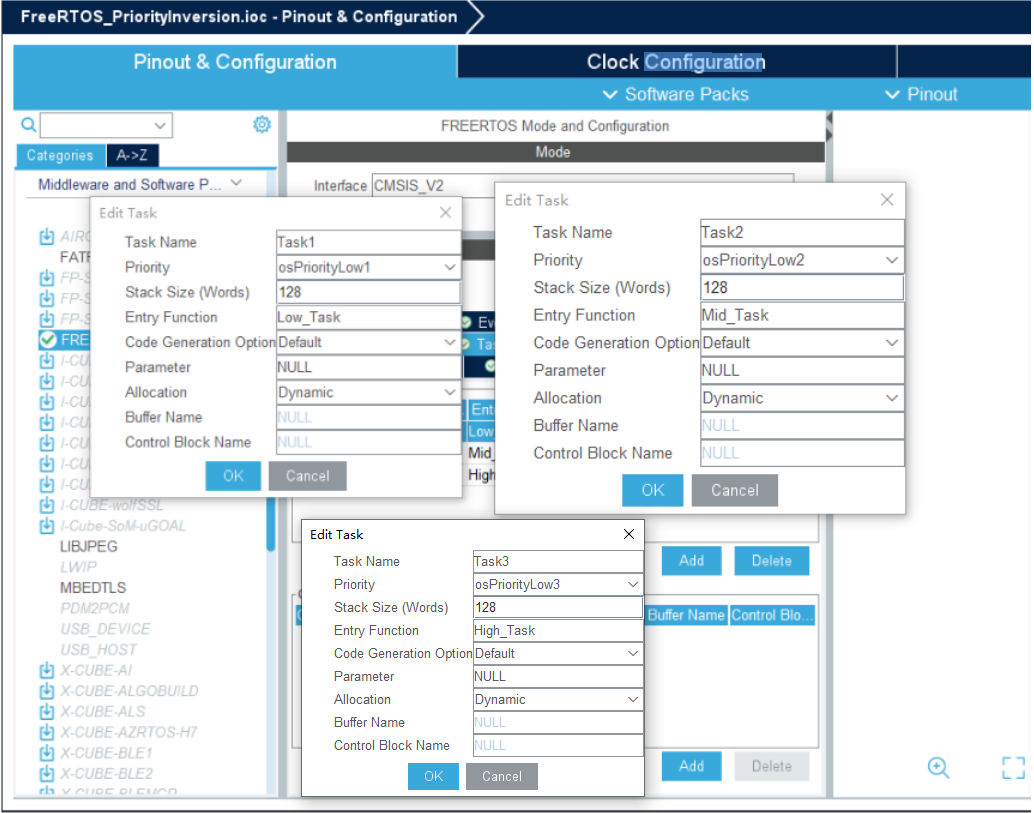Click OK in Task3 dialog
The width and height of the screenshot is (1034, 813).
tap(433, 776)
